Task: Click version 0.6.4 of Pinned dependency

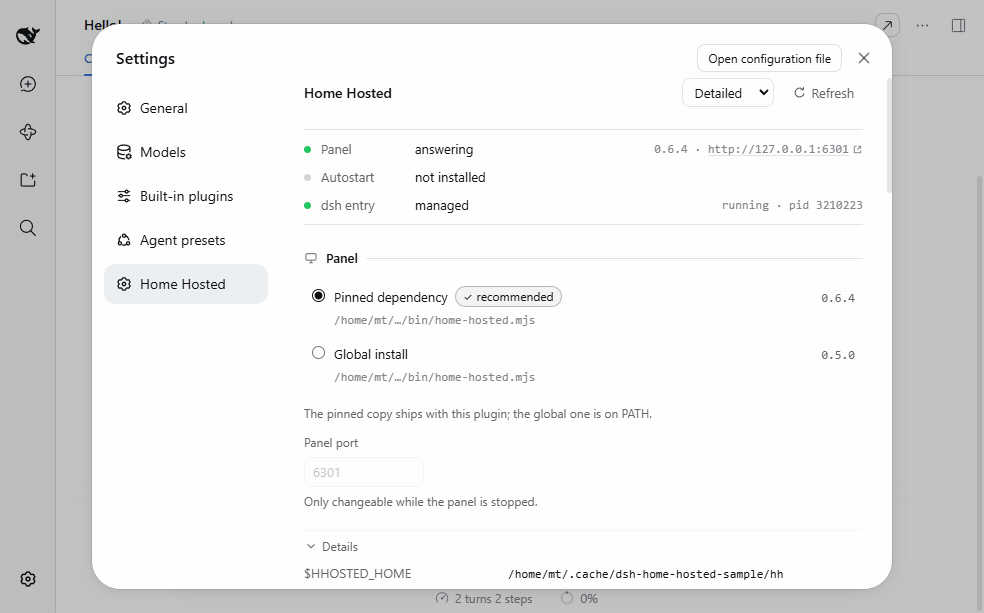Action: [x=838, y=298]
